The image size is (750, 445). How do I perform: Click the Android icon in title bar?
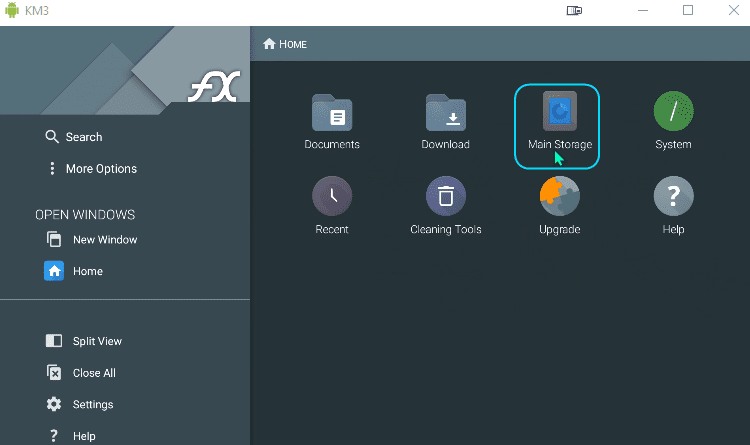[x=12, y=10]
